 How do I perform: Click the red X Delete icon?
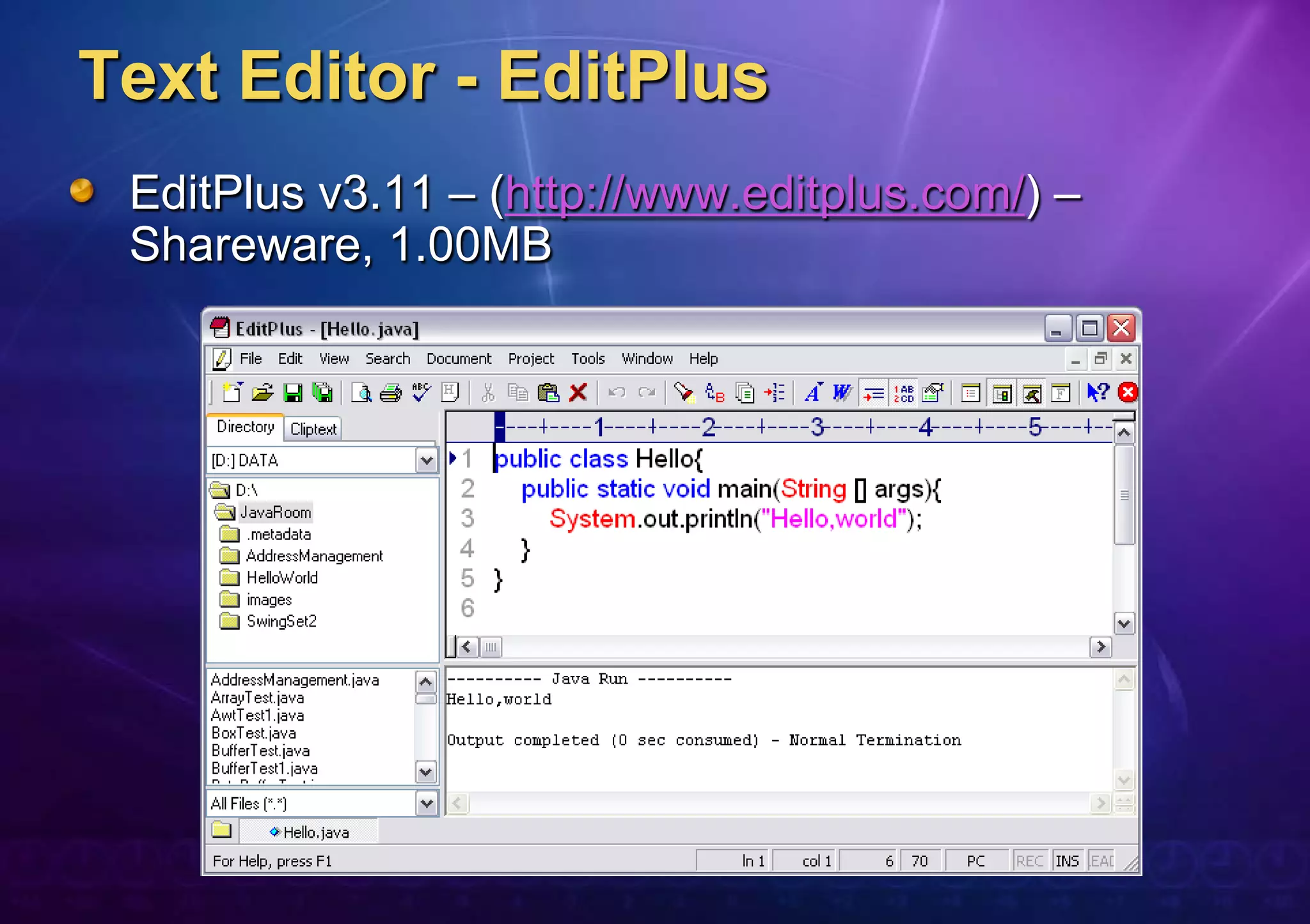point(578,392)
